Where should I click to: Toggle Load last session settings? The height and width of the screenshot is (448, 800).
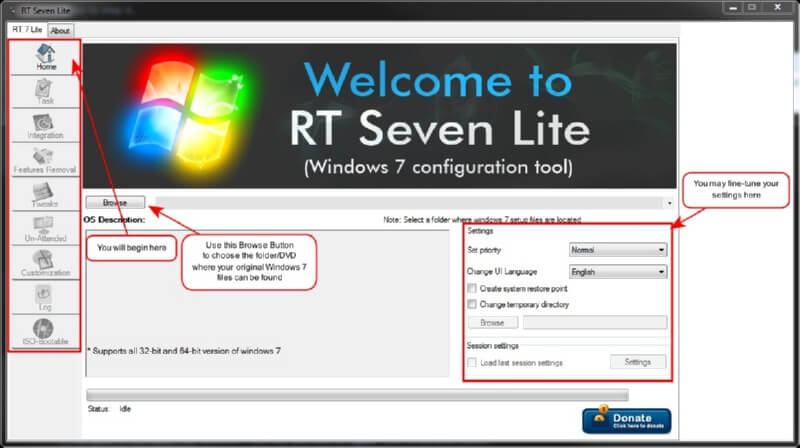pyautogui.click(x=472, y=362)
